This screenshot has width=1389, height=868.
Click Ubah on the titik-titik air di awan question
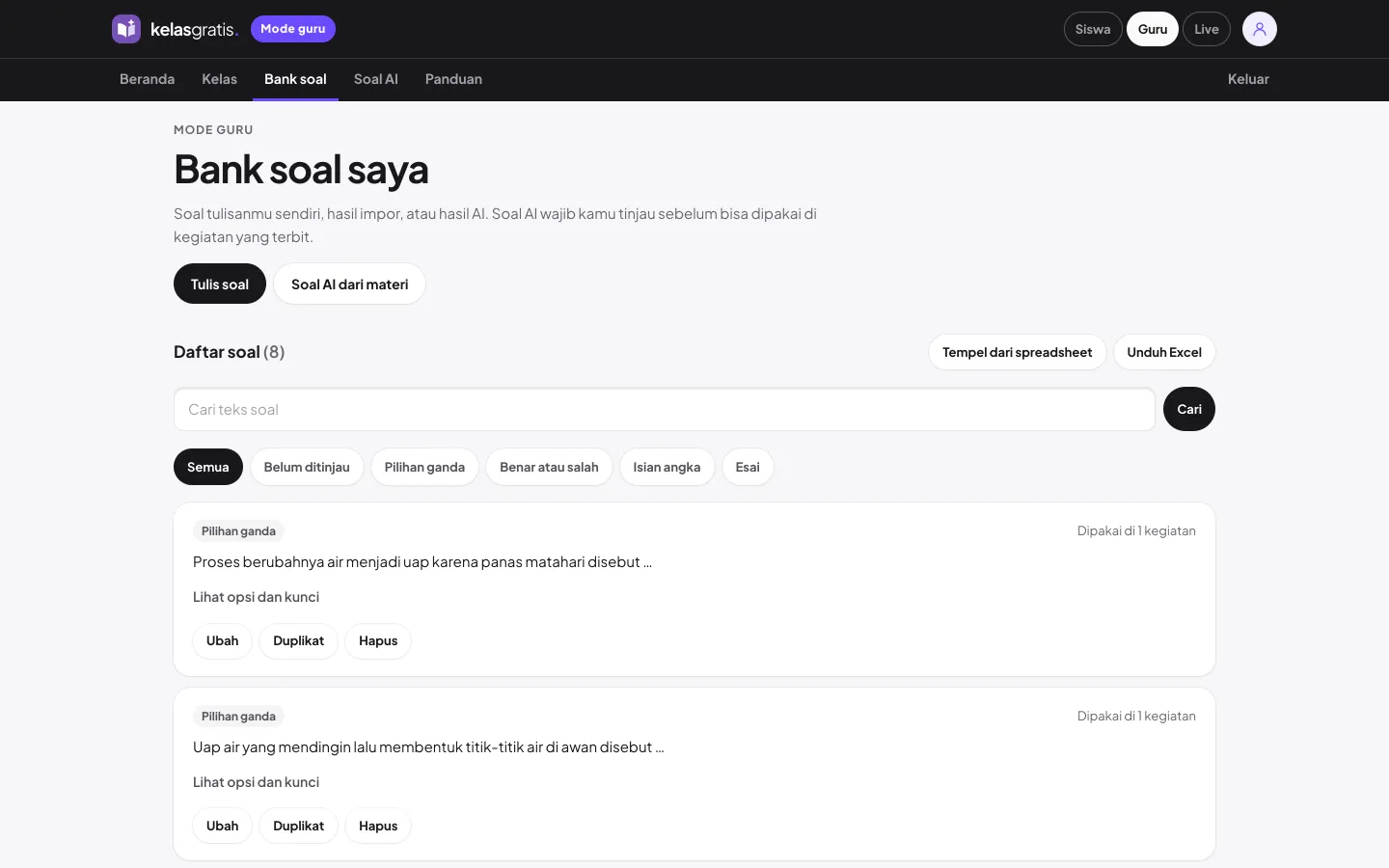(222, 826)
